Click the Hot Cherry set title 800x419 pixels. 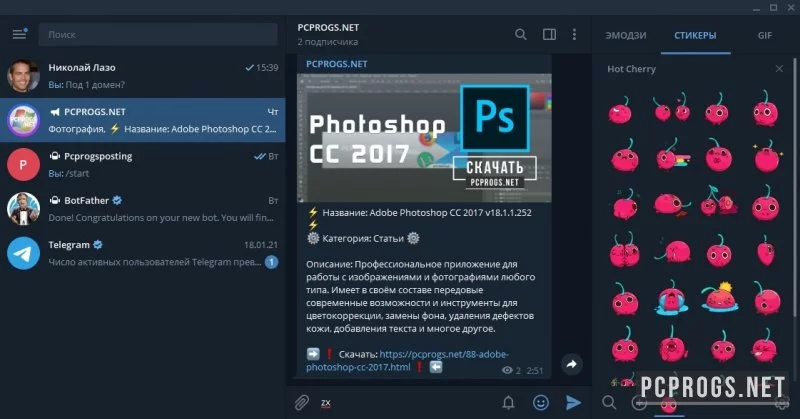pos(631,69)
